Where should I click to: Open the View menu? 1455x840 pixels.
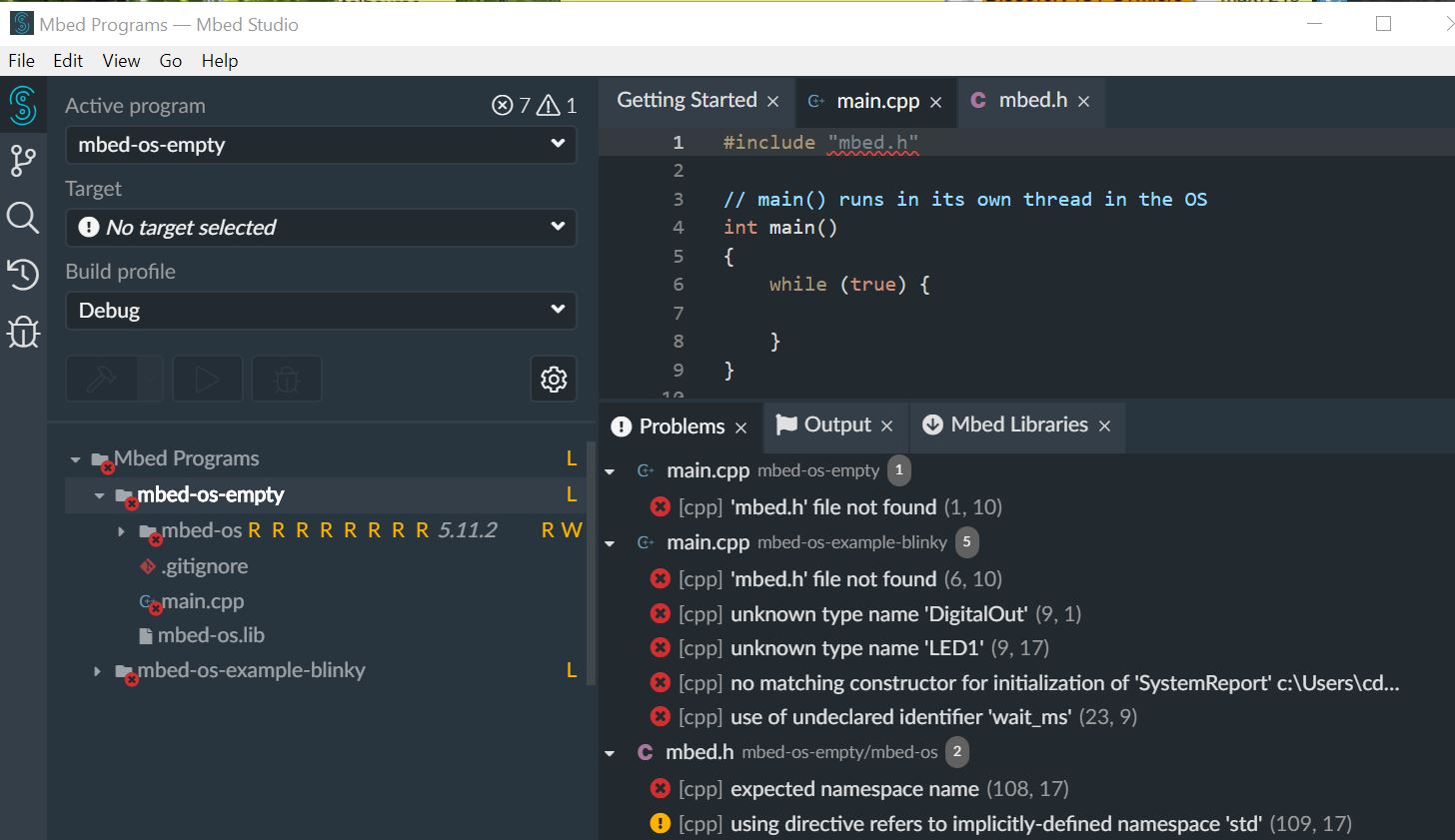121,61
